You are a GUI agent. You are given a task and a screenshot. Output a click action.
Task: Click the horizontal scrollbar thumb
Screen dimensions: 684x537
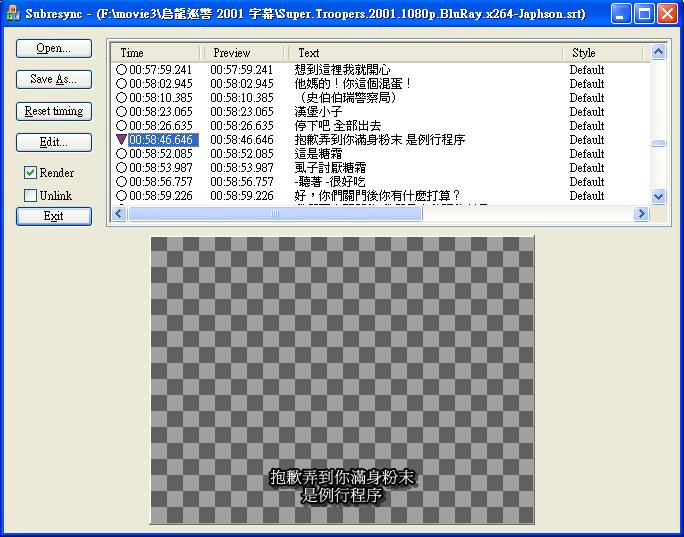(x=275, y=213)
